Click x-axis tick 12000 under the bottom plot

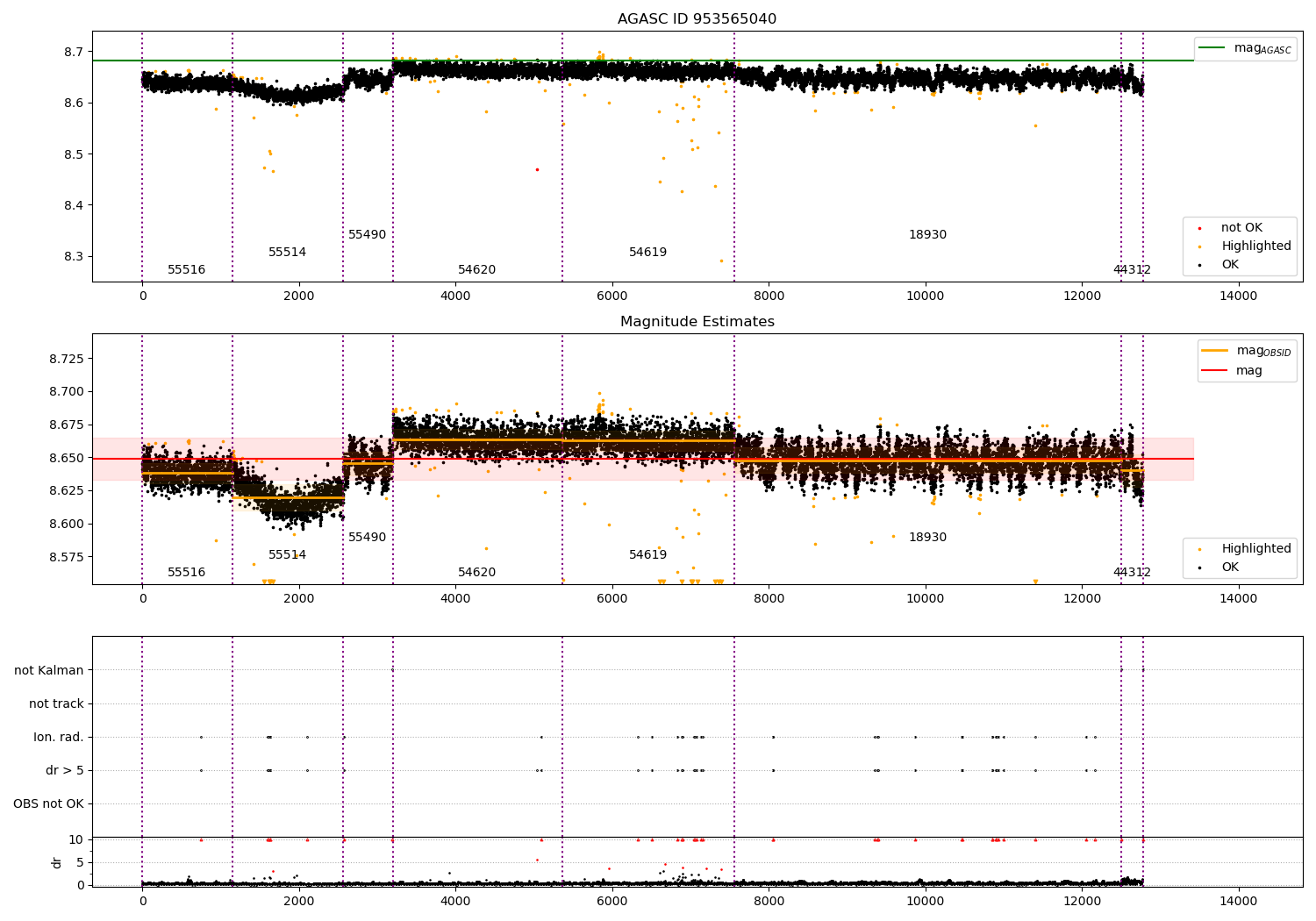pos(1082,901)
